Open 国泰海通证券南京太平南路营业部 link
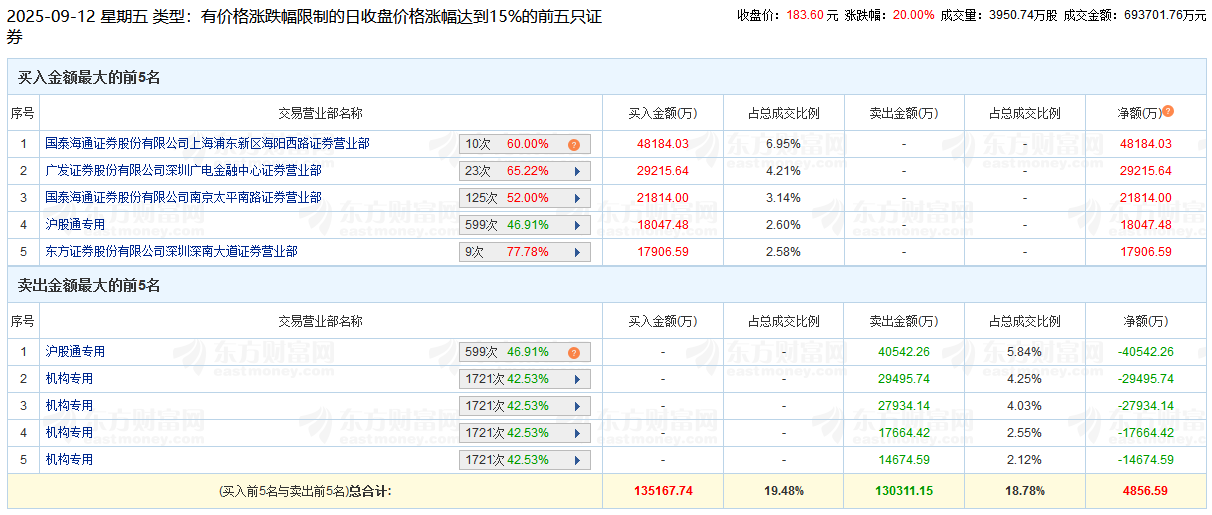This screenshot has height=515, width=1212. tap(184, 198)
